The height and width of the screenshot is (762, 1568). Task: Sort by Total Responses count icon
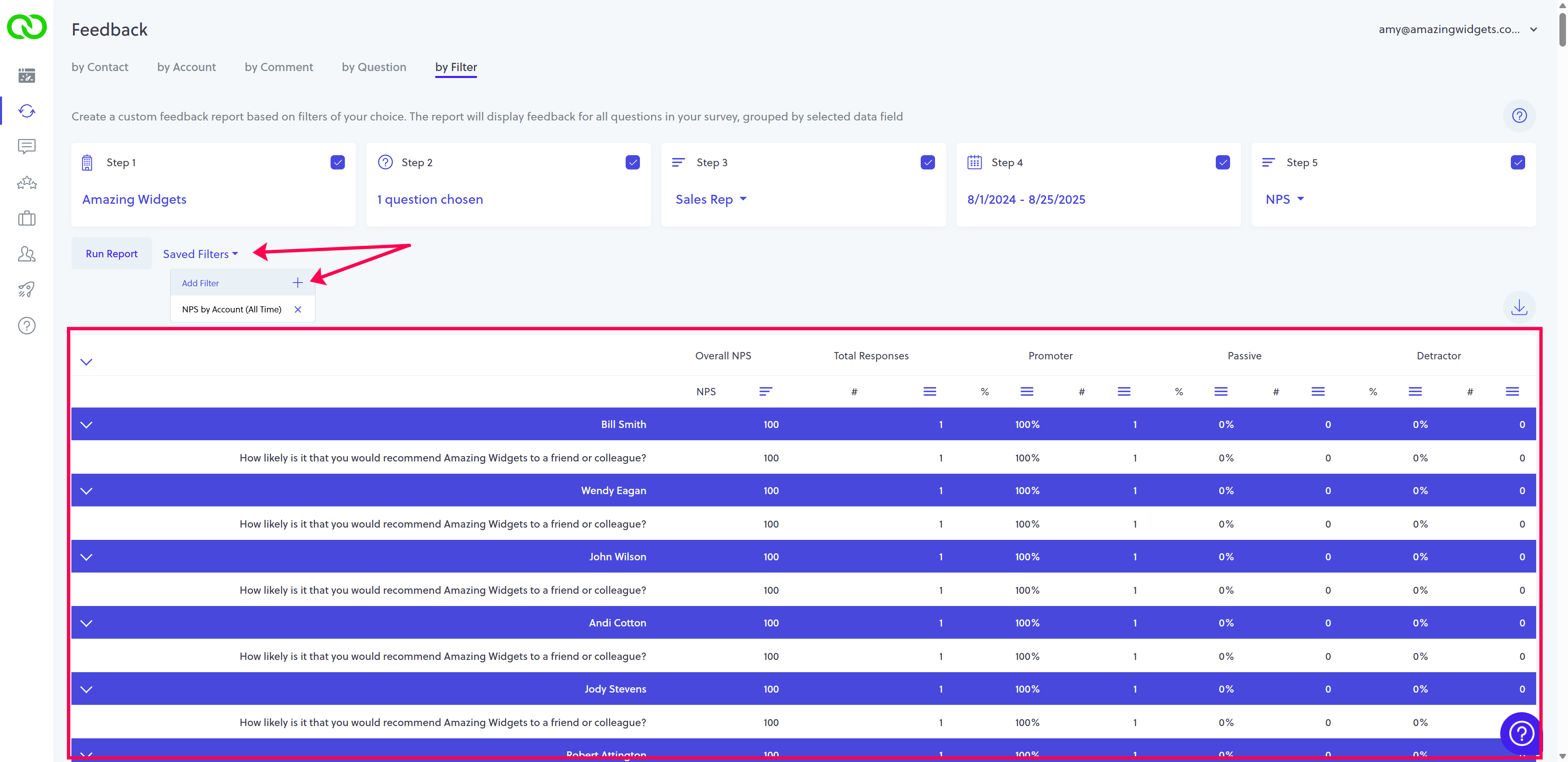click(929, 392)
